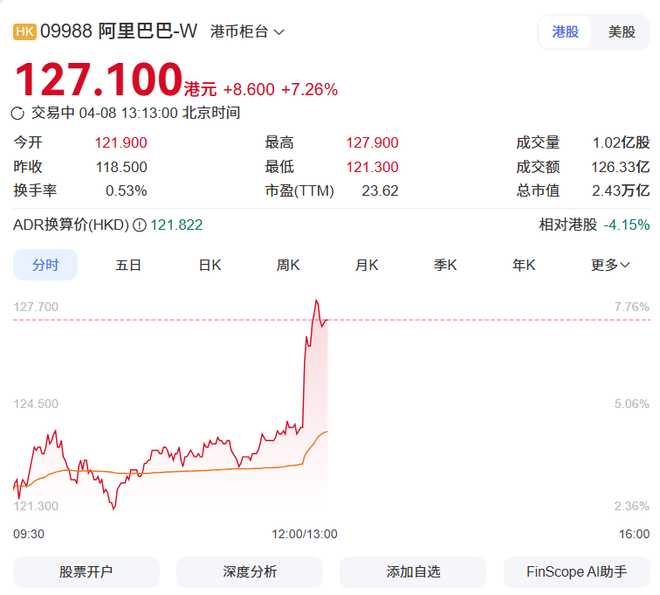Image resolution: width=660 pixels, height=595 pixels.
Task: Click 添加自选 to add to watchlist
Action: click(412, 572)
